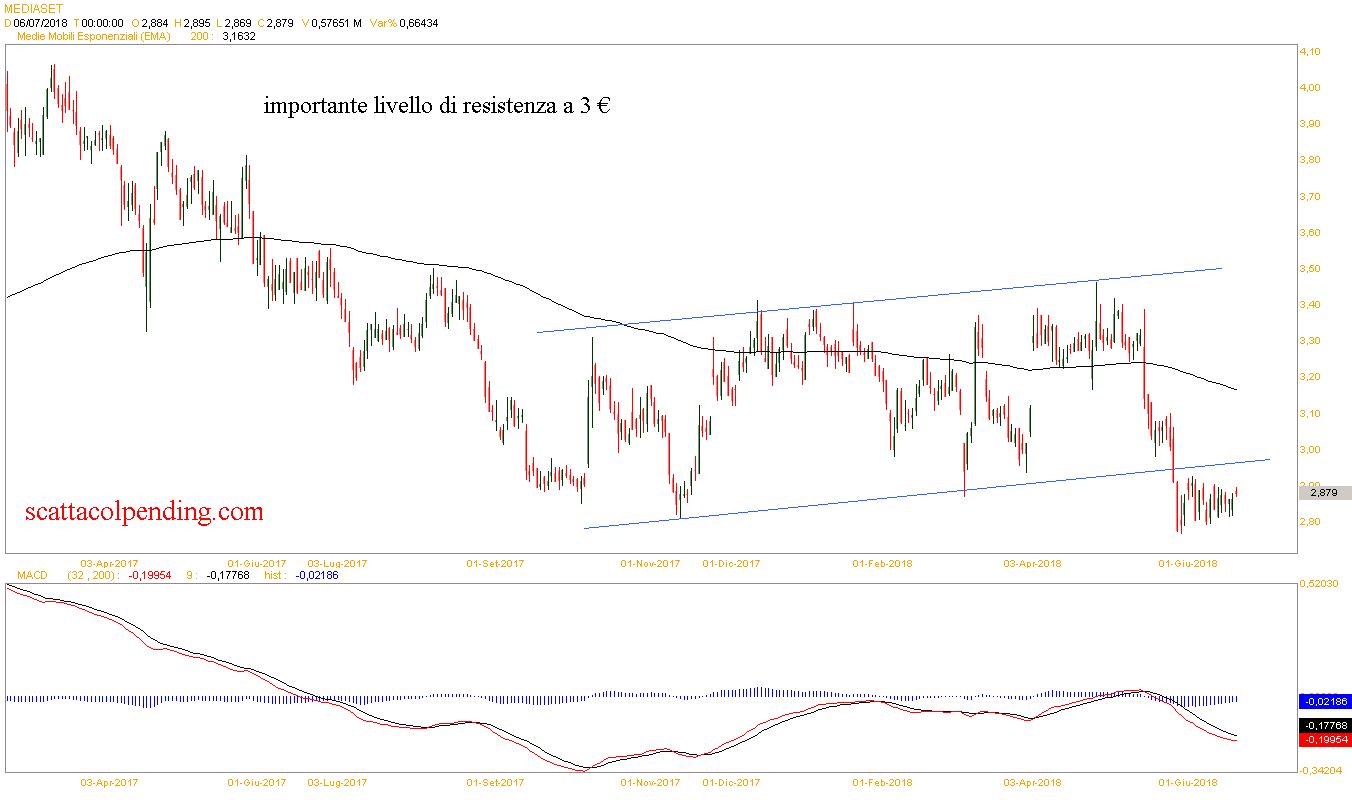Select the 3,30 price axis label
This screenshot has height=800, width=1352.
[x=1310, y=340]
